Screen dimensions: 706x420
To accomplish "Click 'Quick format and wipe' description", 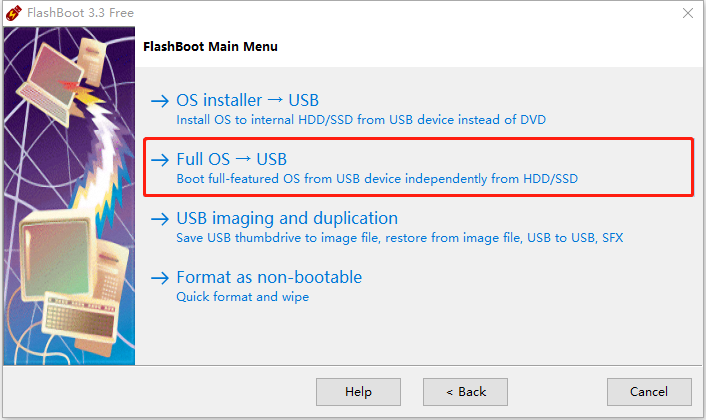I will 242,297.
